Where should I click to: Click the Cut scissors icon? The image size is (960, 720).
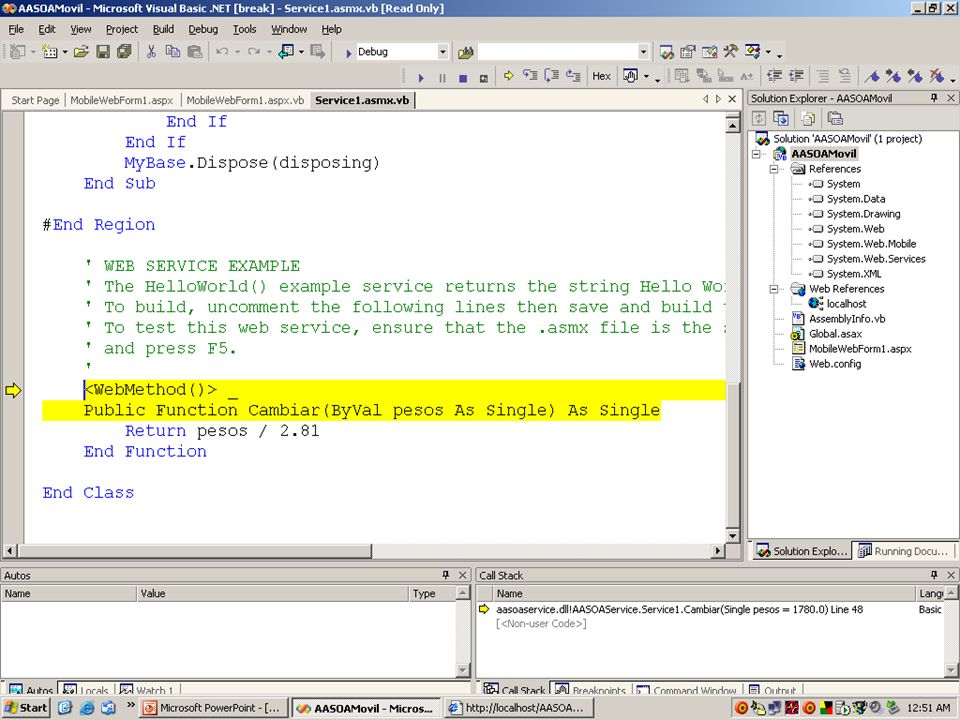(x=151, y=52)
